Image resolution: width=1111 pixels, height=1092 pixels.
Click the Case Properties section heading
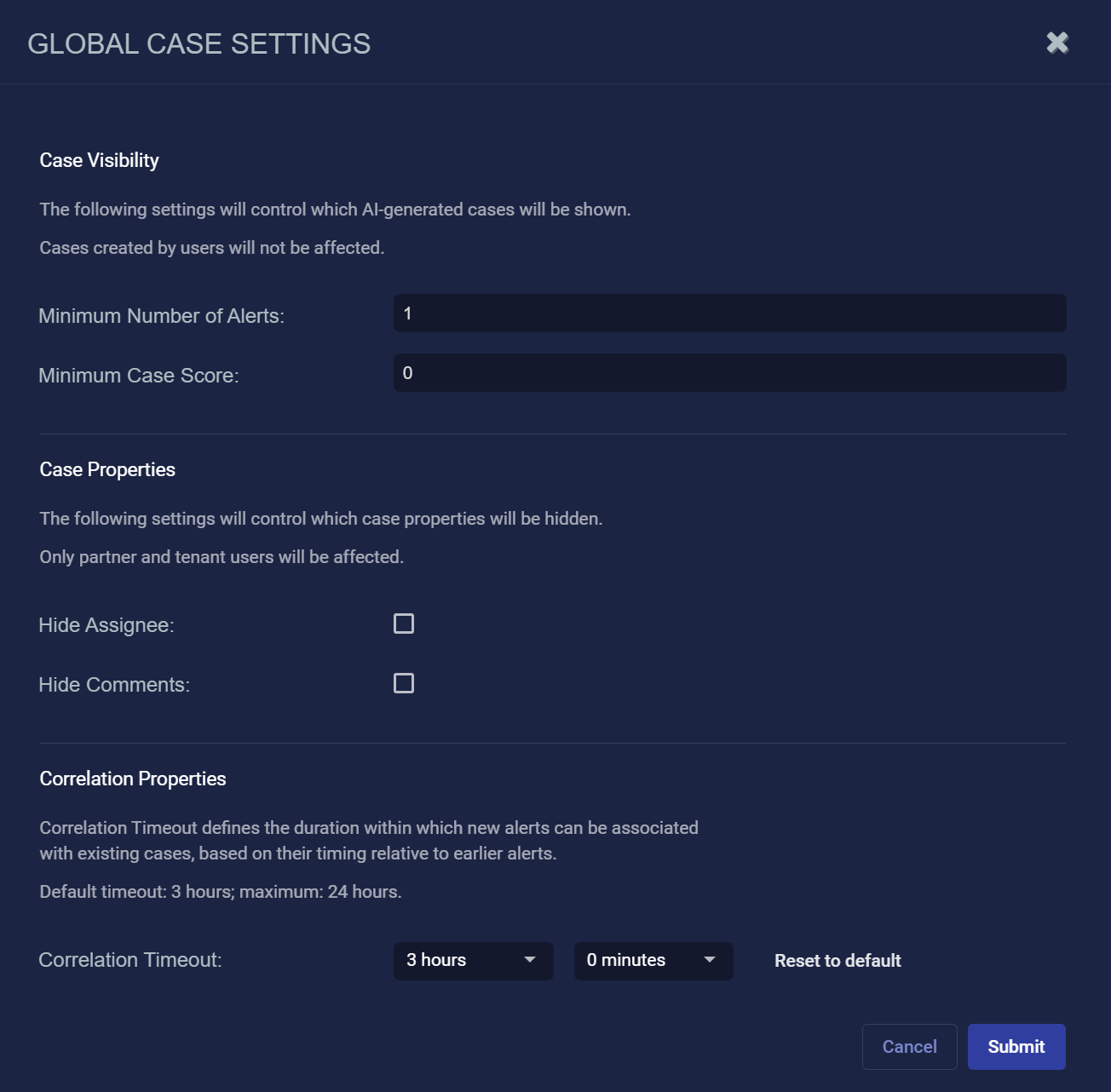point(107,469)
